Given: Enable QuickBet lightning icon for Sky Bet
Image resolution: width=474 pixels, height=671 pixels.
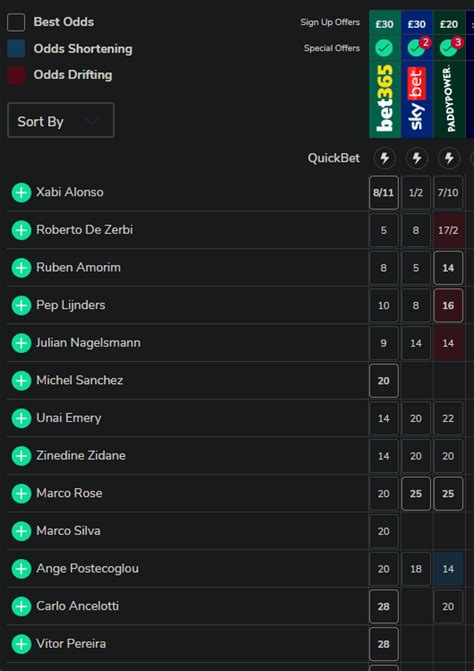Looking at the screenshot, I should coord(417,158).
